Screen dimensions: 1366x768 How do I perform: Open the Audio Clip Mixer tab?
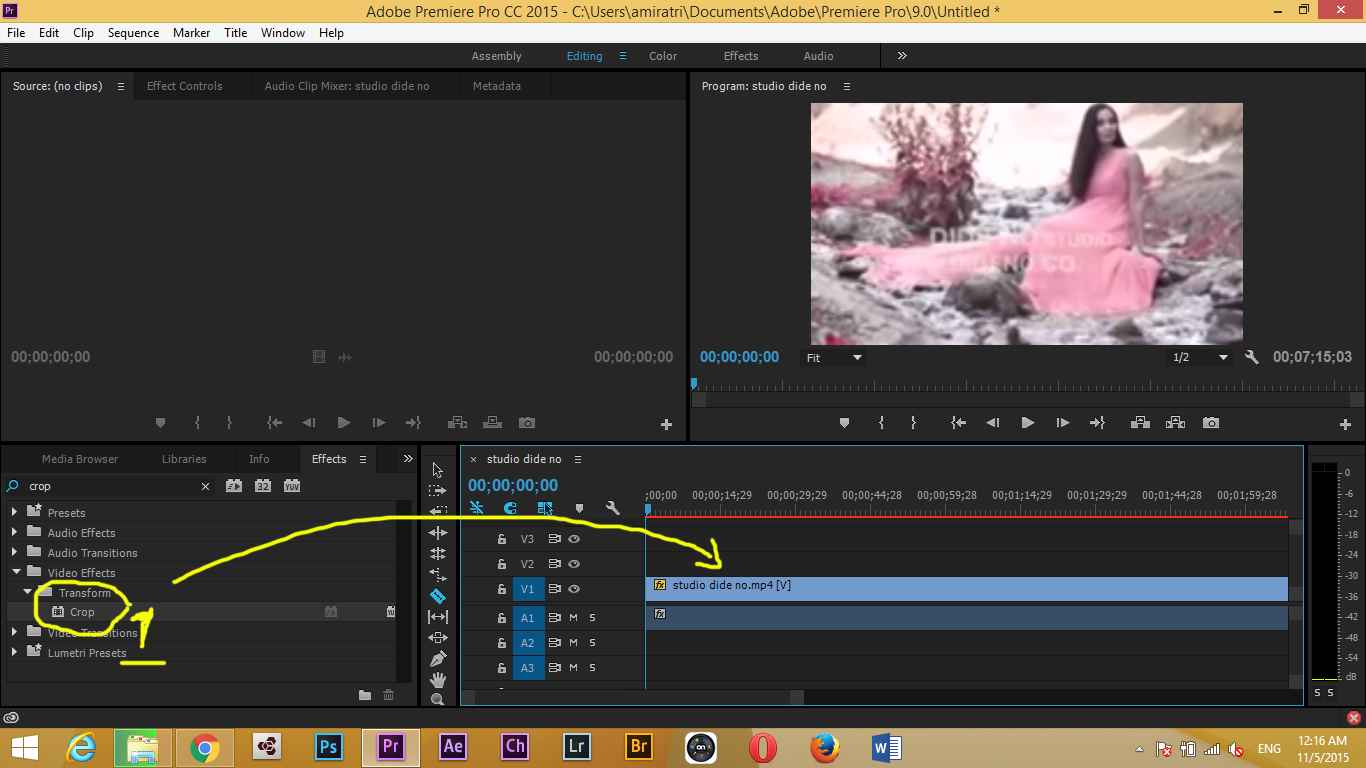coord(347,86)
